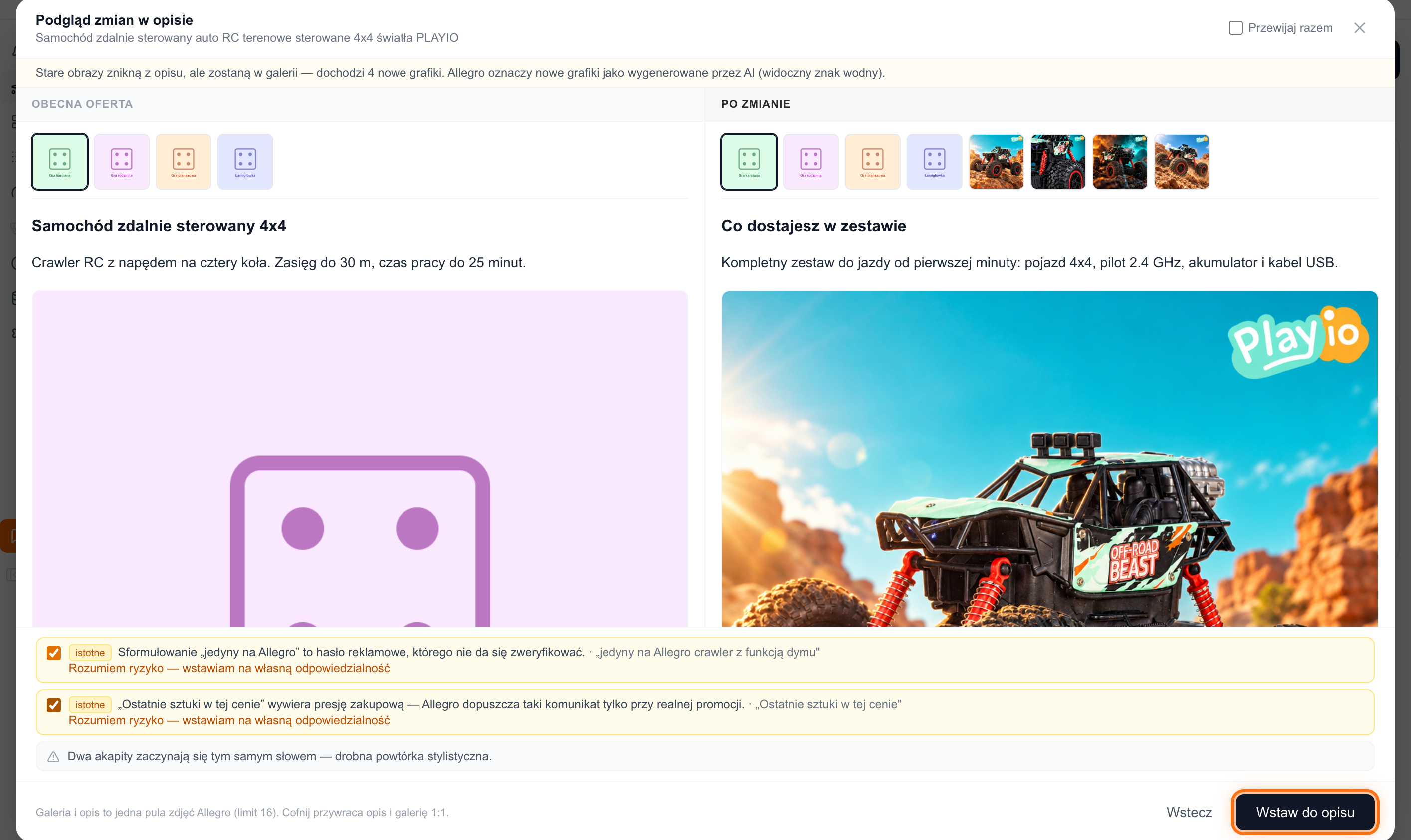Screen dimensions: 1411x840
Task: Select the green Gra karciana thumbnail in Obecna oferta
Action: pos(60,161)
